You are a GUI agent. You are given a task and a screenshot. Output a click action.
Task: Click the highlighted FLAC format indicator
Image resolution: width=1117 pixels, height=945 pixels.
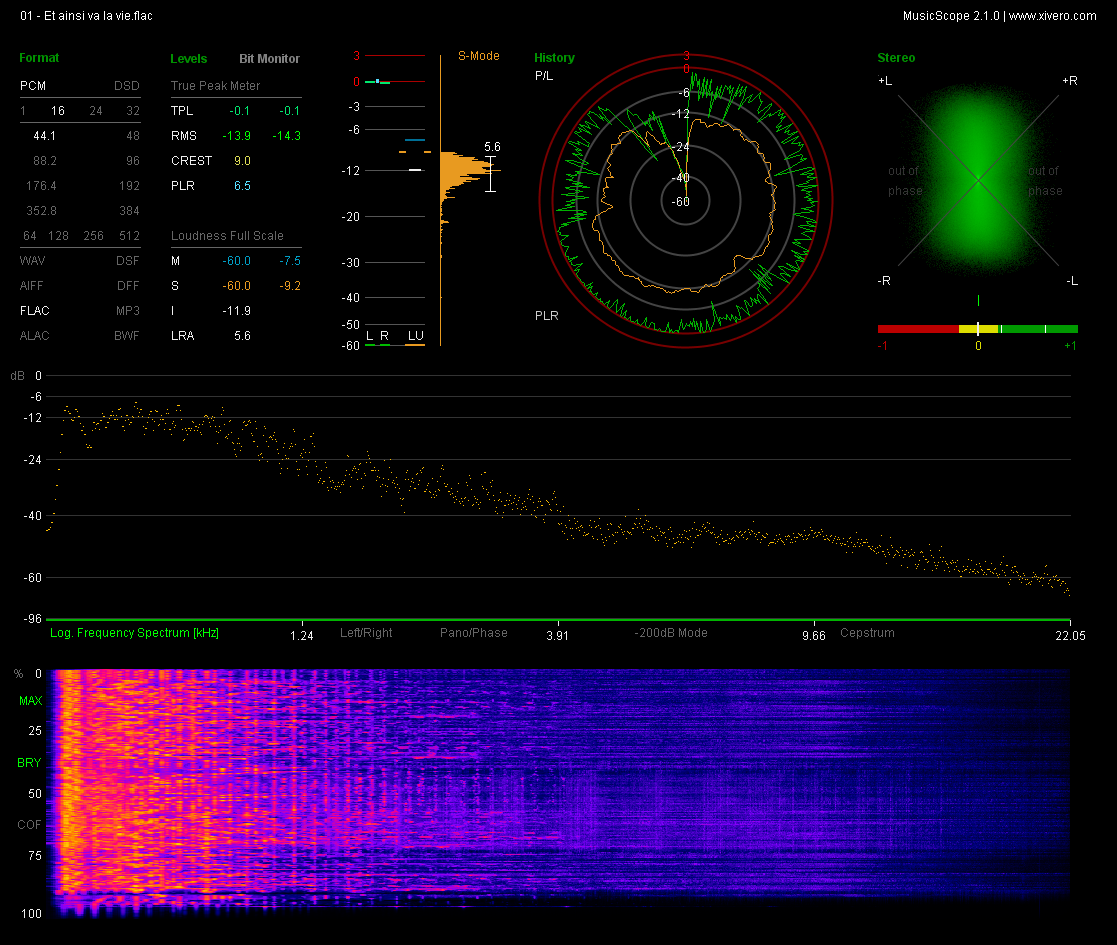(x=34, y=311)
